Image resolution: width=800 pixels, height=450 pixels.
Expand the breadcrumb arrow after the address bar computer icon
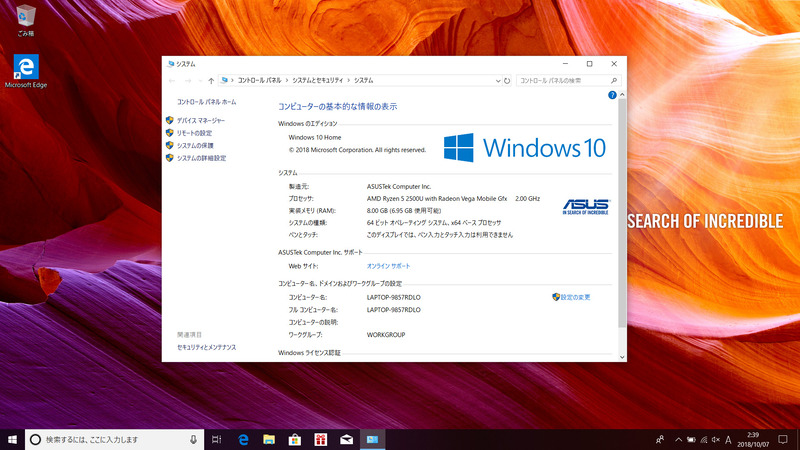pyautogui.click(x=232, y=81)
